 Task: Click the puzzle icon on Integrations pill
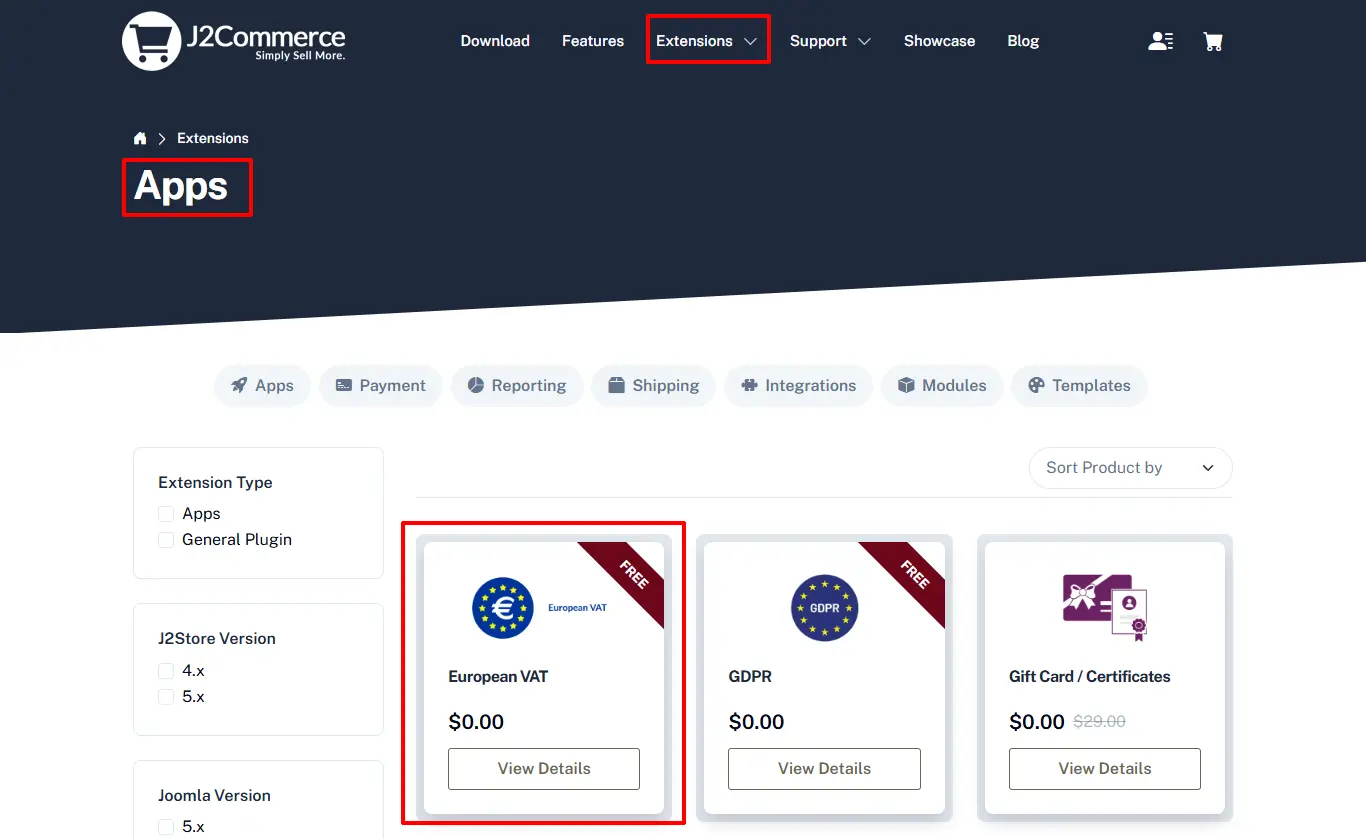[x=749, y=385]
